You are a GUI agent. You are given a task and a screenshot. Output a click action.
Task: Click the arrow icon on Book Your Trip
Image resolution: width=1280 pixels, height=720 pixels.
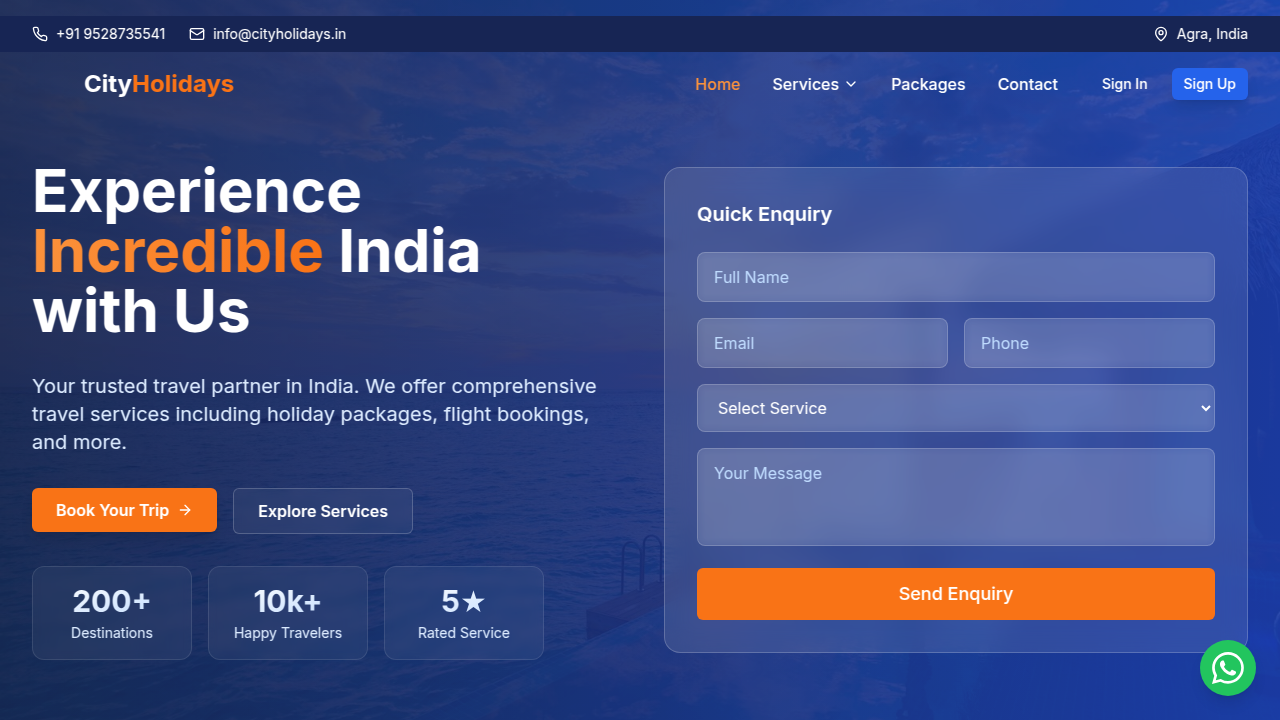pyautogui.click(x=185, y=510)
